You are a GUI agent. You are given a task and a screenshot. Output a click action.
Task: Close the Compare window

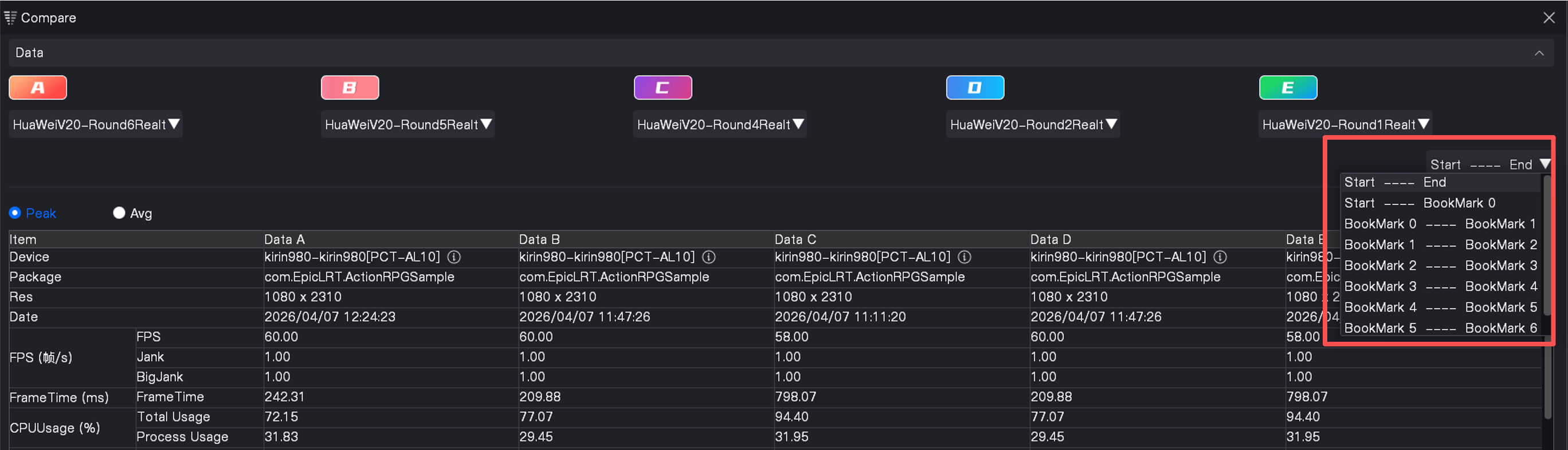(1549, 18)
